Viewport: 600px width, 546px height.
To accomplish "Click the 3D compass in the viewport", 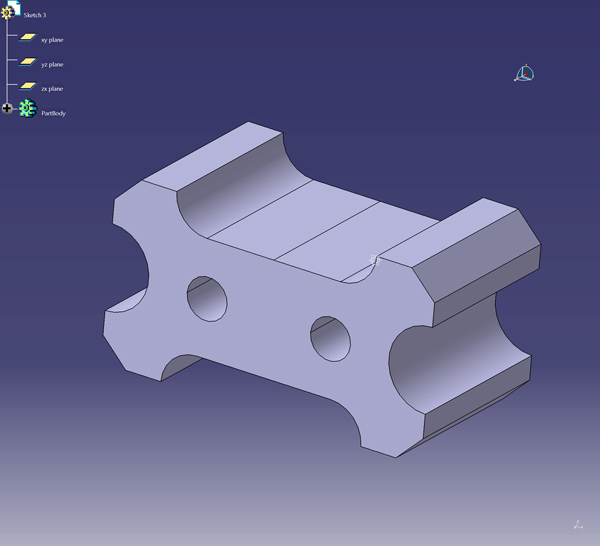I will point(524,73).
